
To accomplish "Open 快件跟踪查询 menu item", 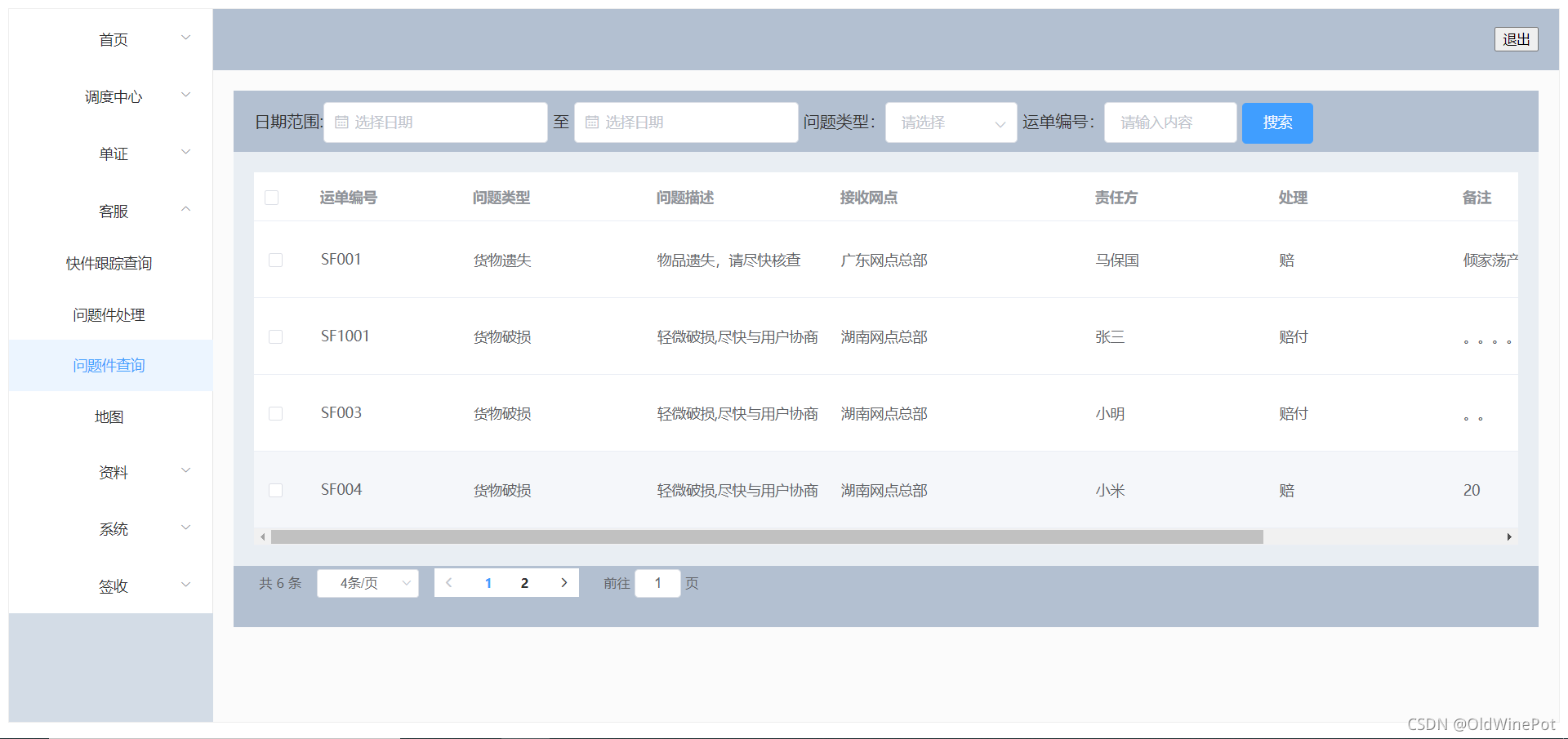I will click(x=109, y=263).
